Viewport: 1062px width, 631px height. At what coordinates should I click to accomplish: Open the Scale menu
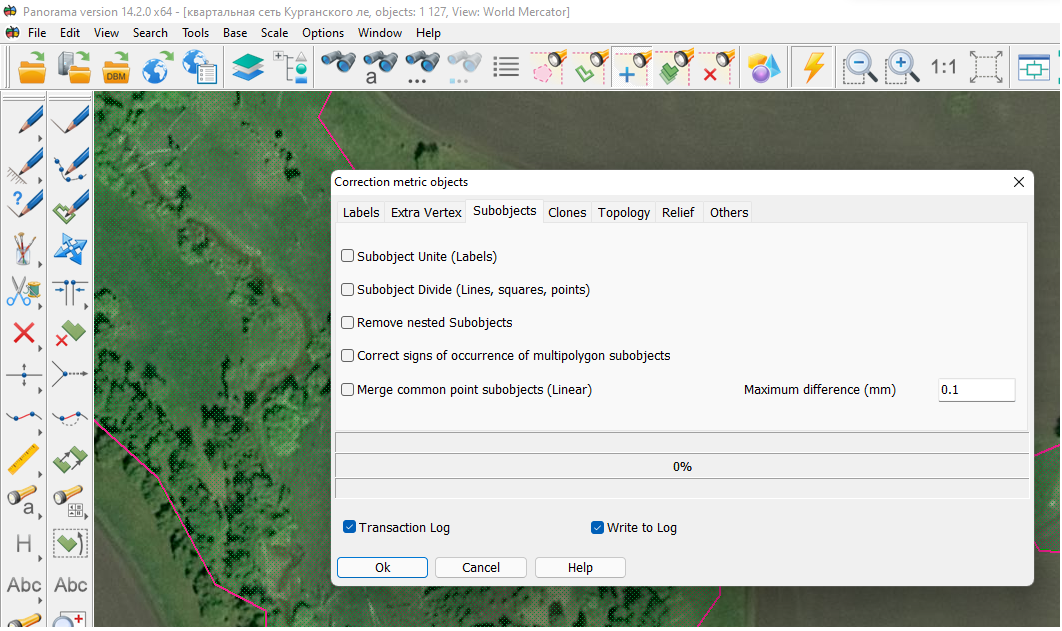(274, 33)
